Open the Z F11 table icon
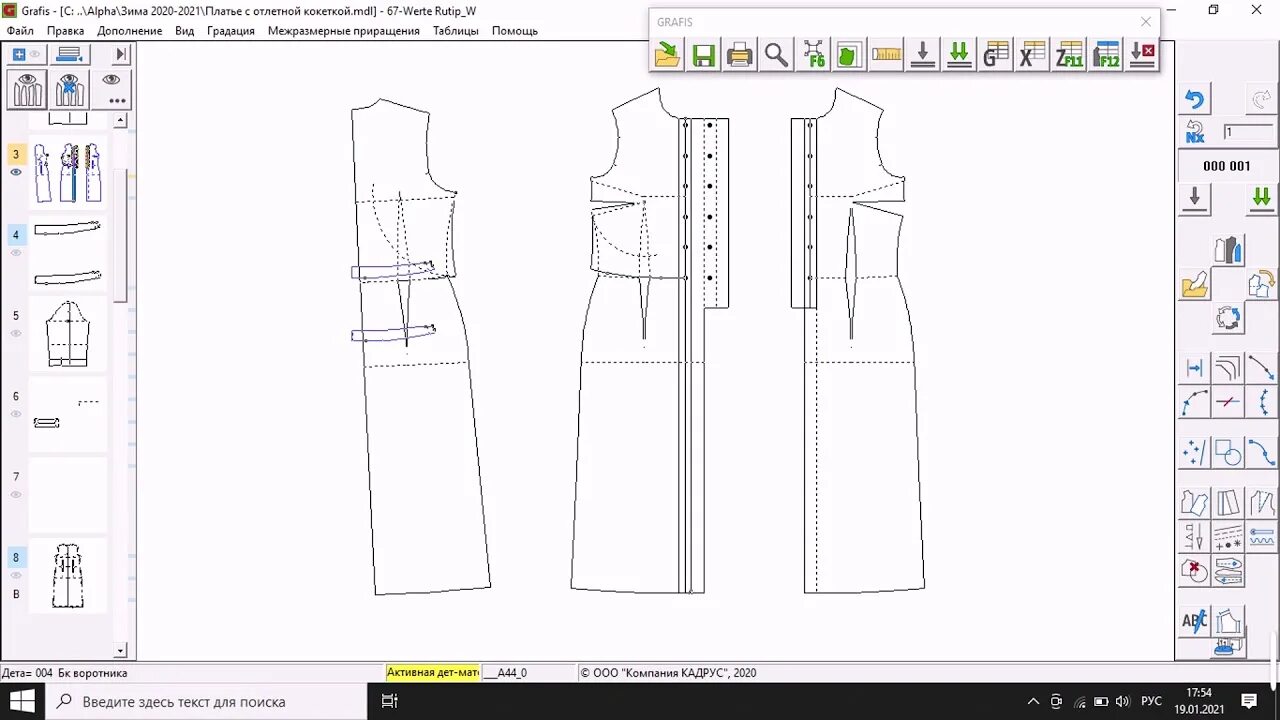Screen dimensions: 1280x720 (1069, 55)
